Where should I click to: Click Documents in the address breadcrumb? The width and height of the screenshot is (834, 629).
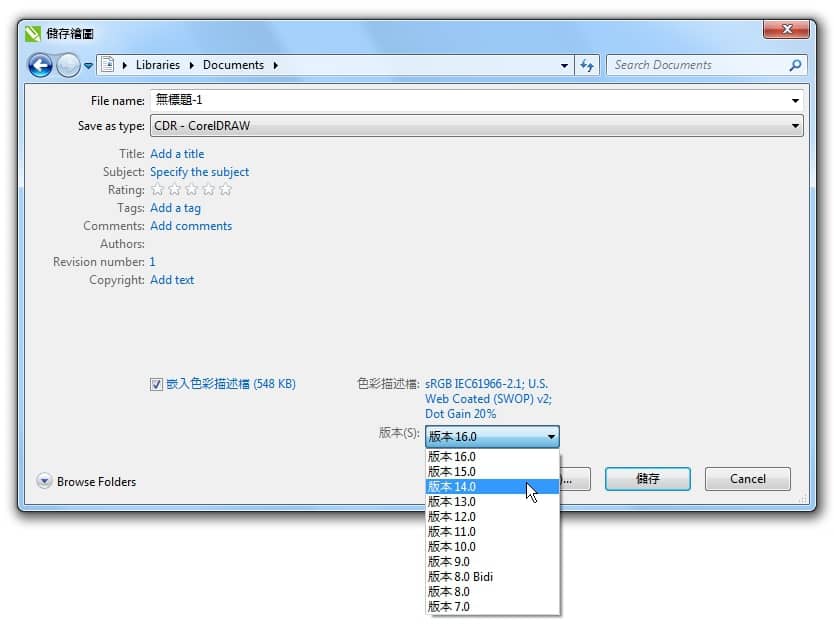(233, 65)
